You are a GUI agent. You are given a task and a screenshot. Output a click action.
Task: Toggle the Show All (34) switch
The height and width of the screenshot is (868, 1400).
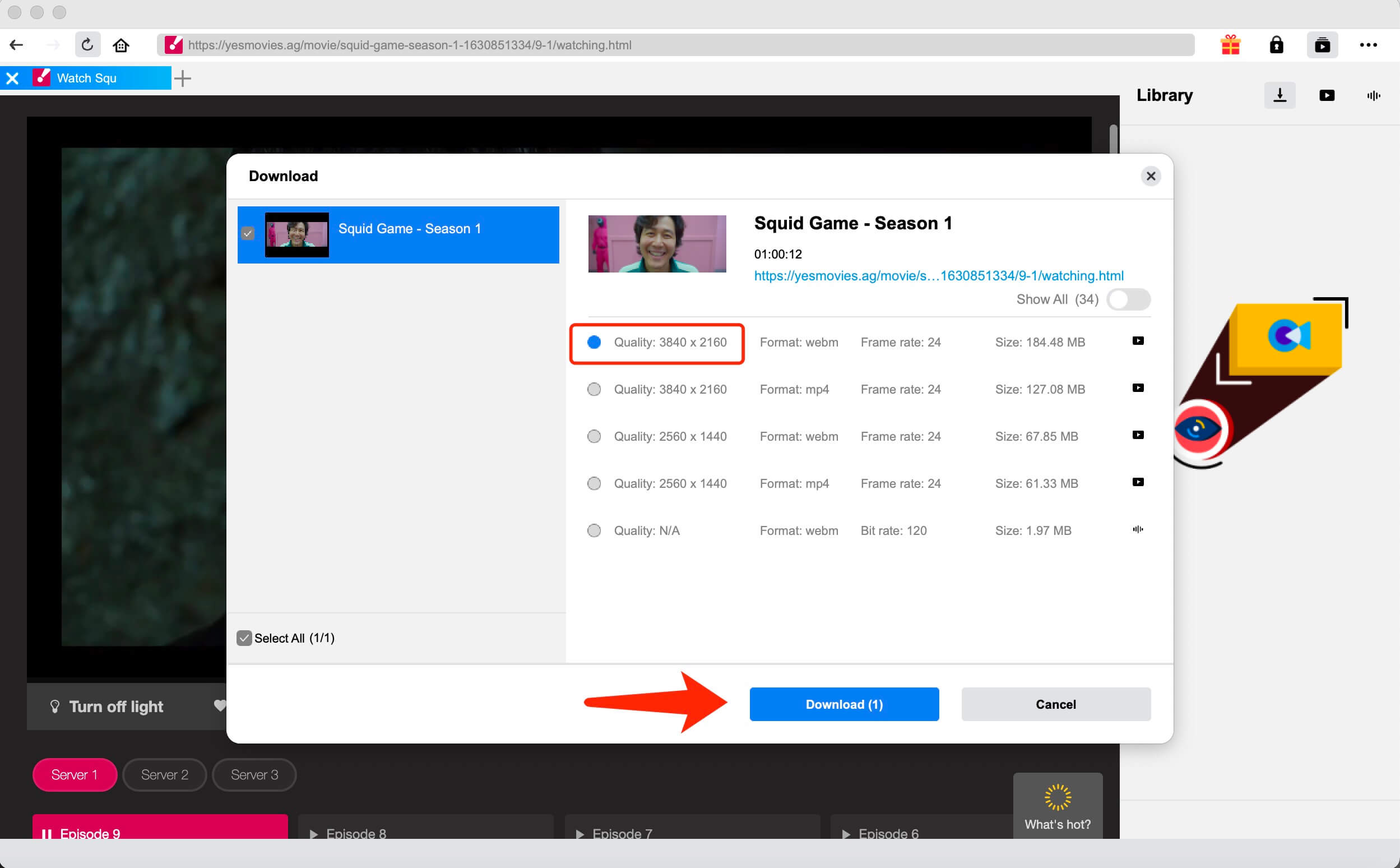coord(1128,299)
